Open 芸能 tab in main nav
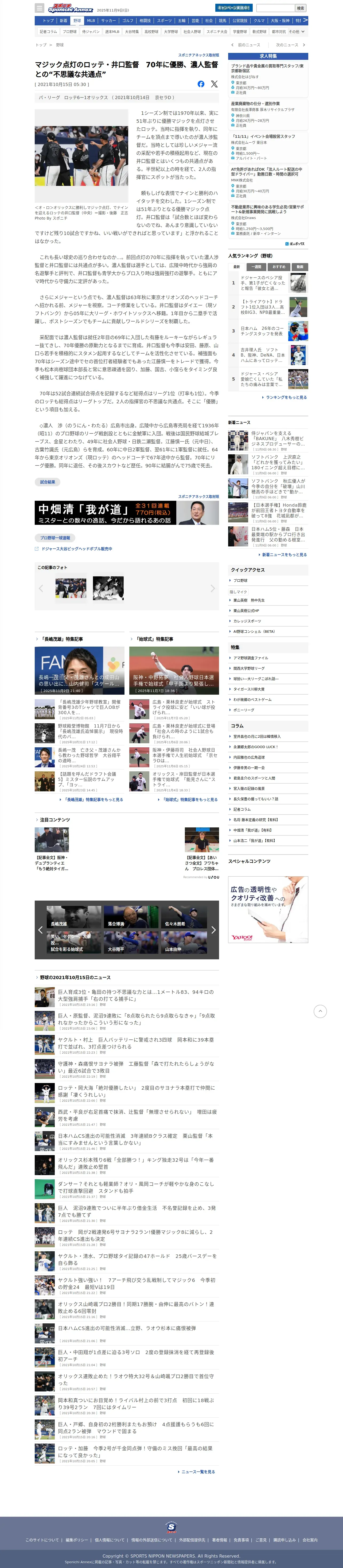The width and height of the screenshot is (343, 1568). 196,21
